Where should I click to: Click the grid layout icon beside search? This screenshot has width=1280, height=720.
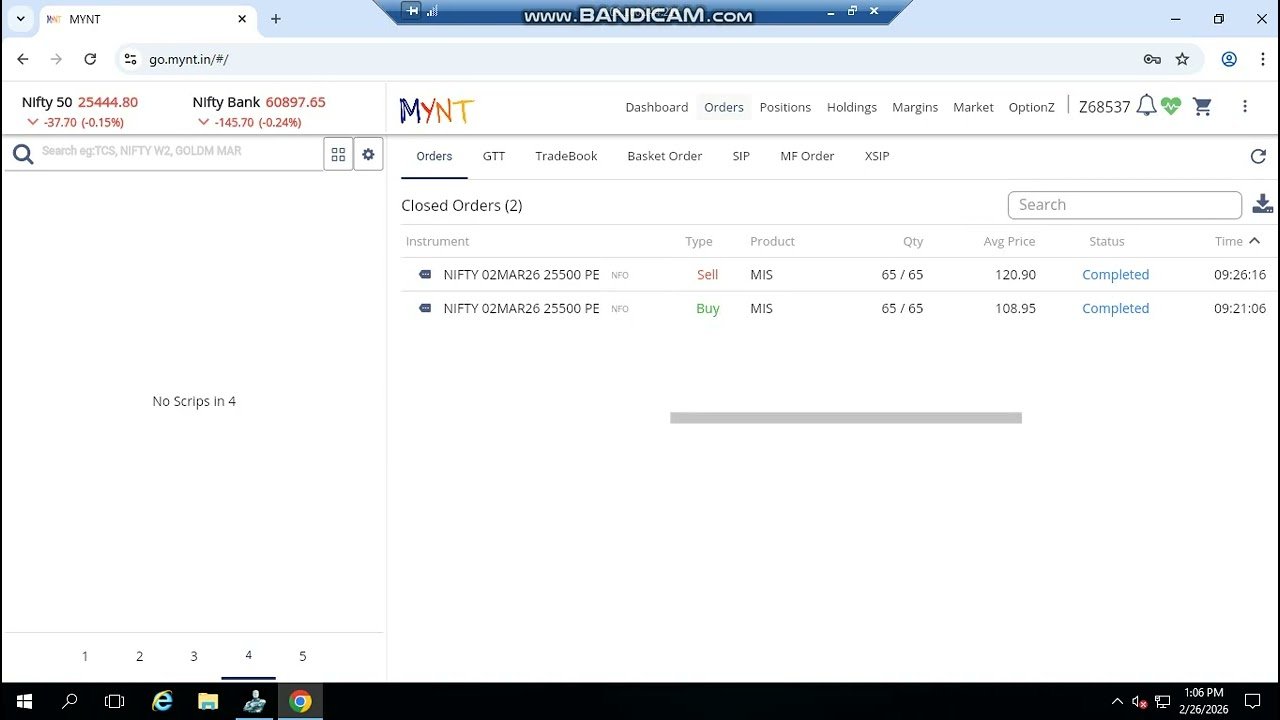(338, 153)
